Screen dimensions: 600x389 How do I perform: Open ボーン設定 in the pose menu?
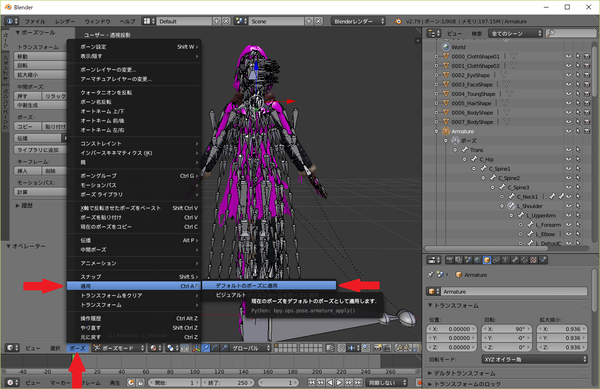pos(134,47)
